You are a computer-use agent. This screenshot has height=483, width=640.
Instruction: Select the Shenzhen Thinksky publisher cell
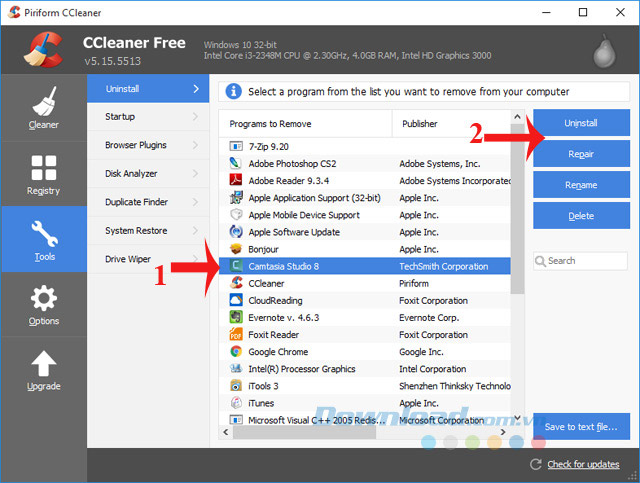pyautogui.click(x=455, y=386)
